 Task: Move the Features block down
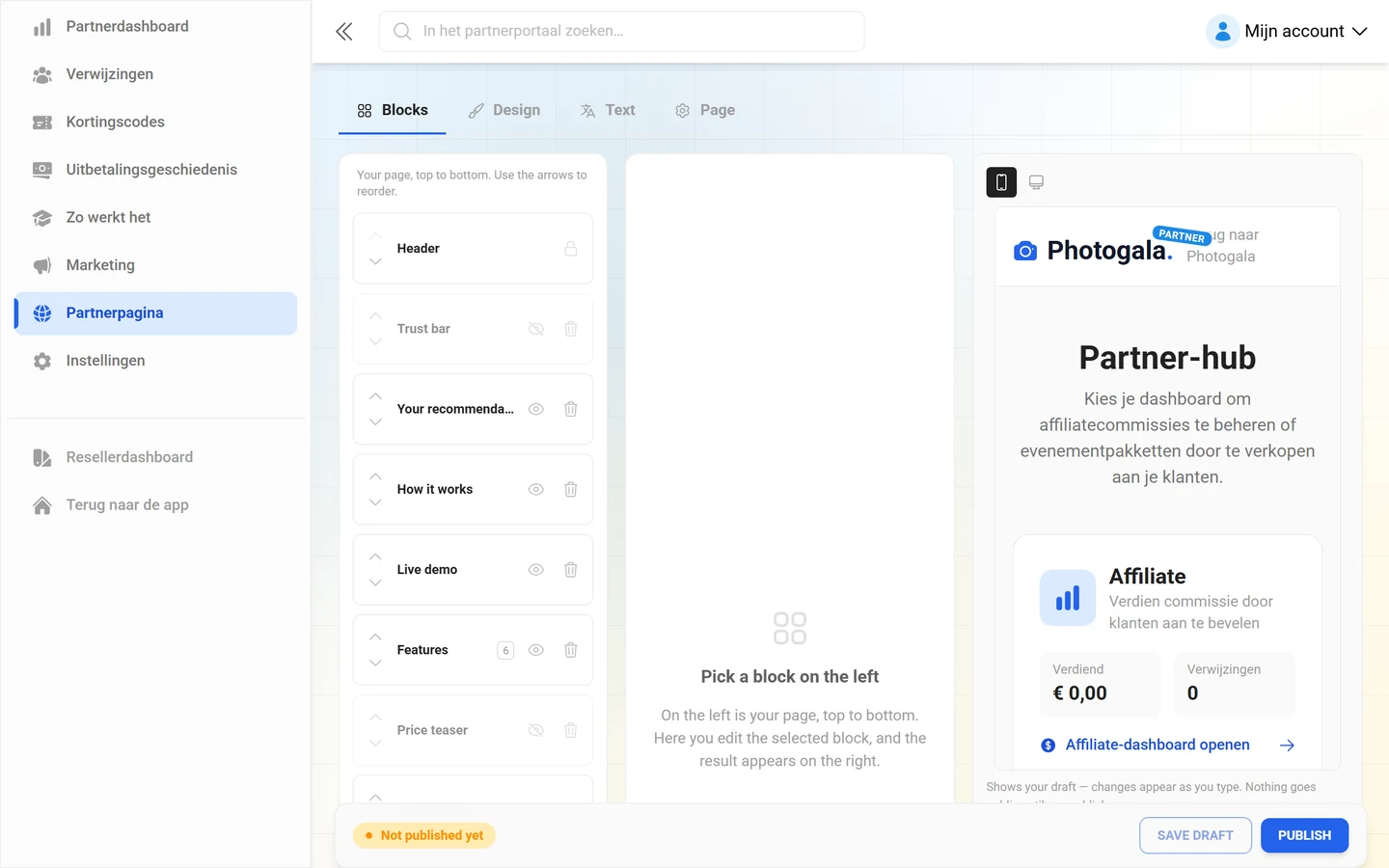tap(375, 664)
